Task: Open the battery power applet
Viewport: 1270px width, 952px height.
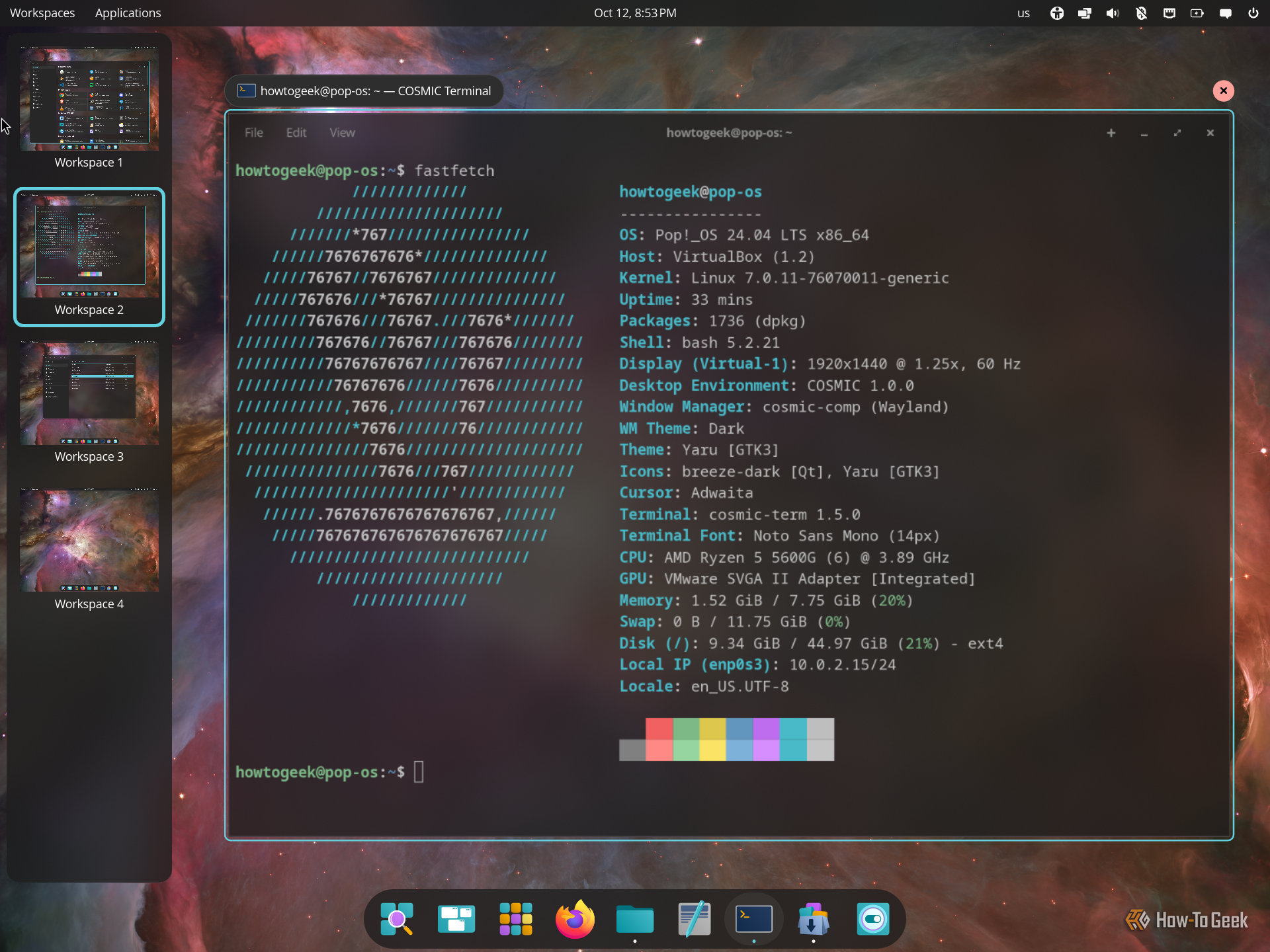Action: pyautogui.click(x=1197, y=13)
